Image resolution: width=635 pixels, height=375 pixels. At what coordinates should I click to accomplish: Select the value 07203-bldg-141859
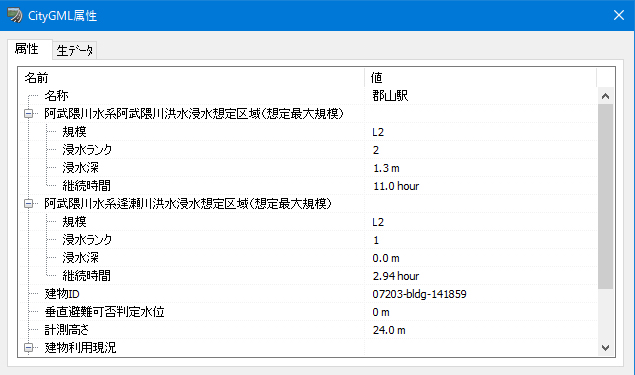click(419, 294)
